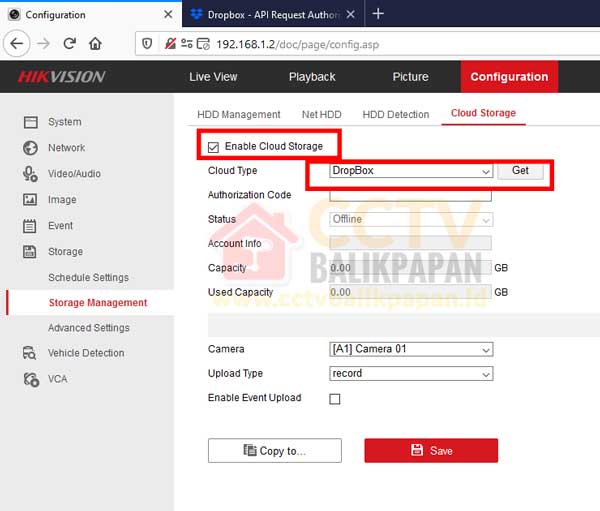Click the Image sidebar icon
This screenshot has height=511, width=600.
(x=30, y=200)
